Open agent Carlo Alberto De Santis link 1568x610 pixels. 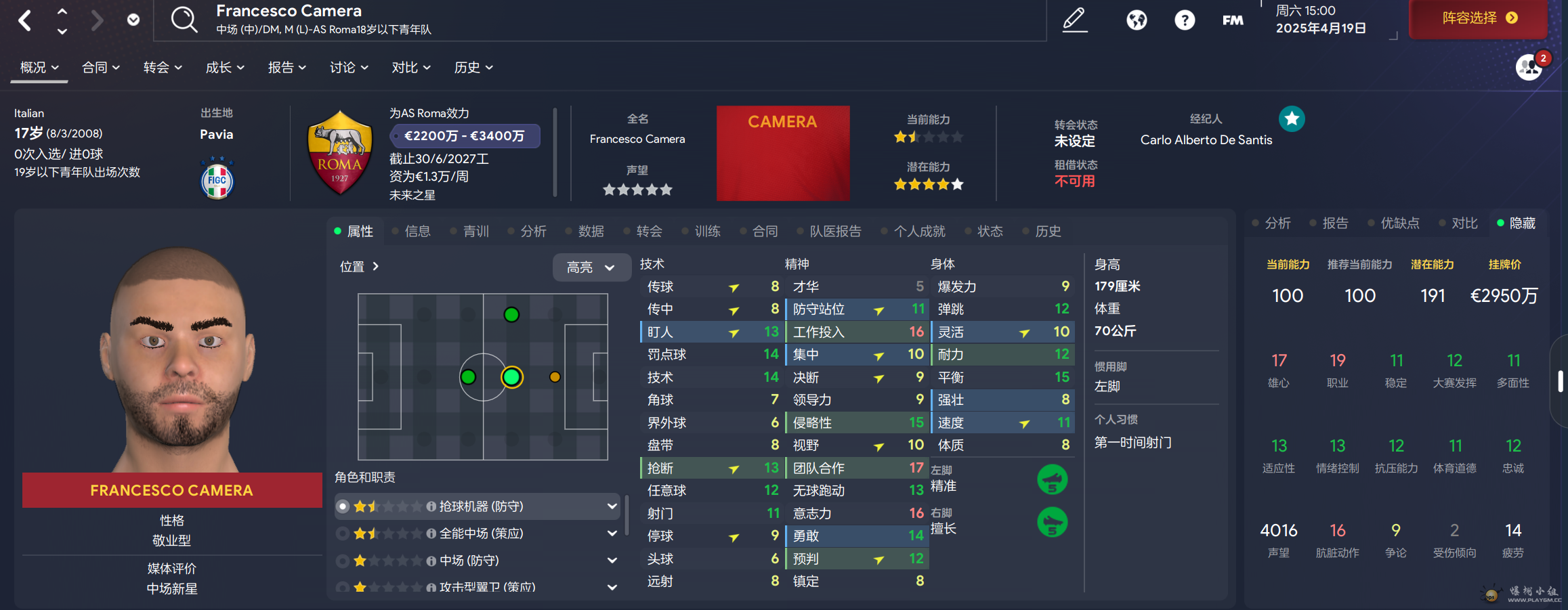click(1206, 140)
